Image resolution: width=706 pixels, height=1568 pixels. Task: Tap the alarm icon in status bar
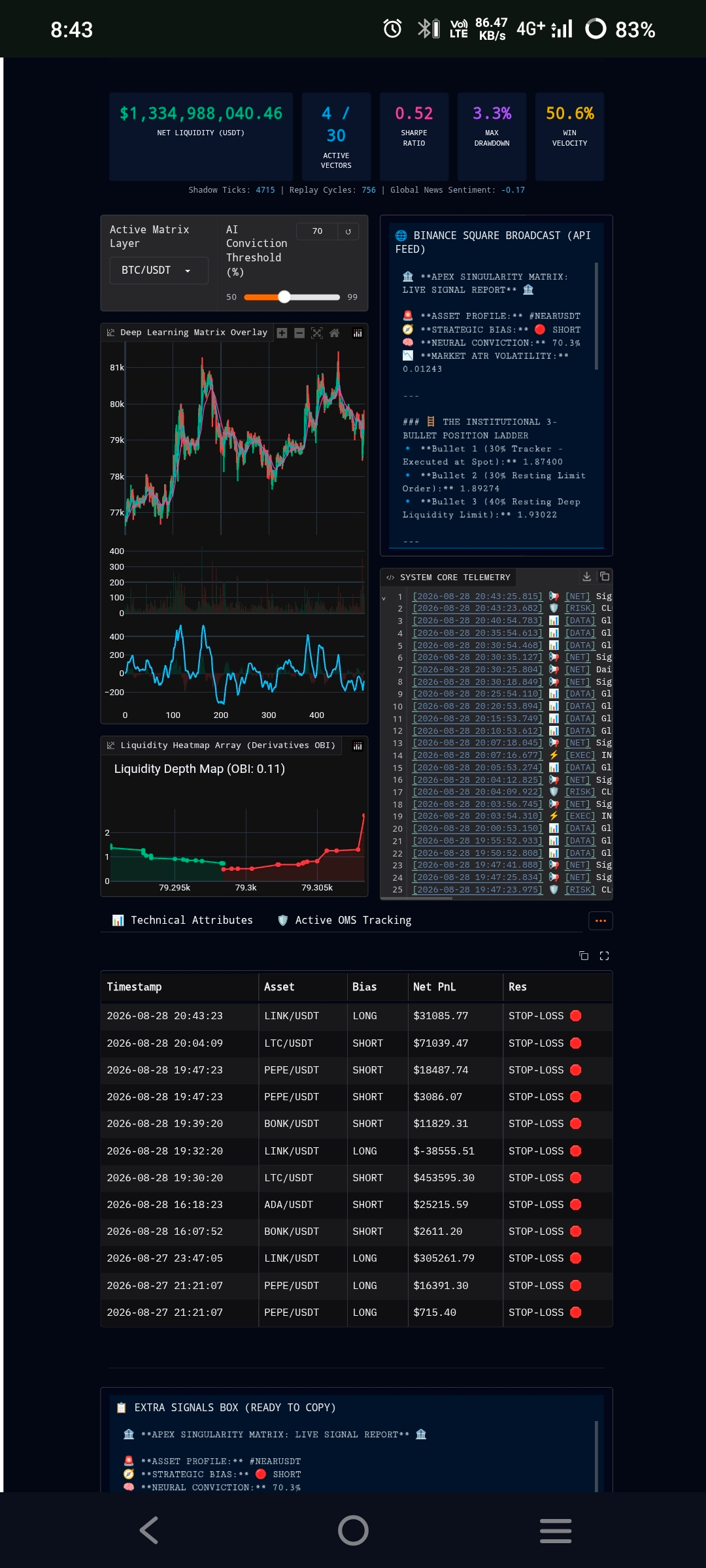tap(392, 29)
